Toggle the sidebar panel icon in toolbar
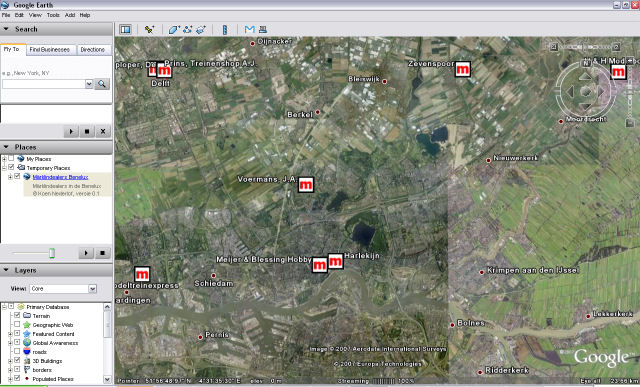This screenshot has height=387, width=640. [x=125, y=29]
